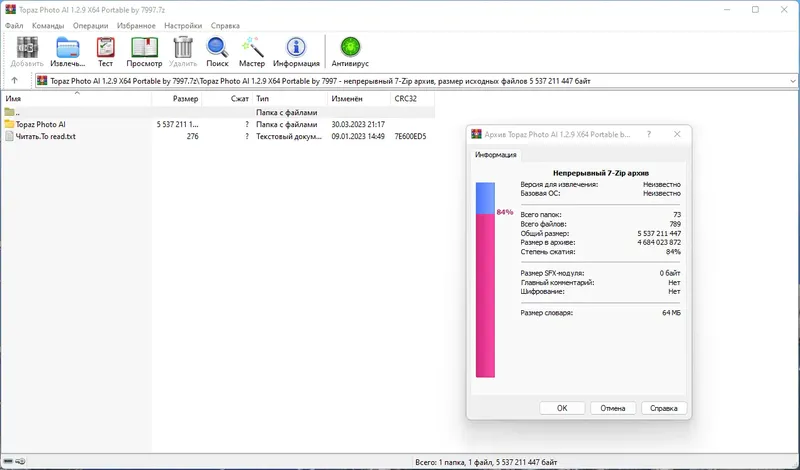800x470 pixels.
Task: Click the 84% compression ratio bar
Action: (x=485, y=280)
